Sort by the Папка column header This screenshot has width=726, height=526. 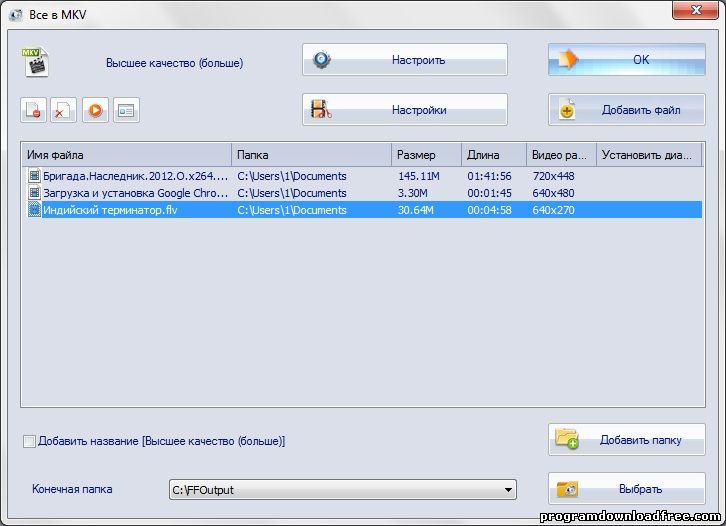(x=311, y=155)
